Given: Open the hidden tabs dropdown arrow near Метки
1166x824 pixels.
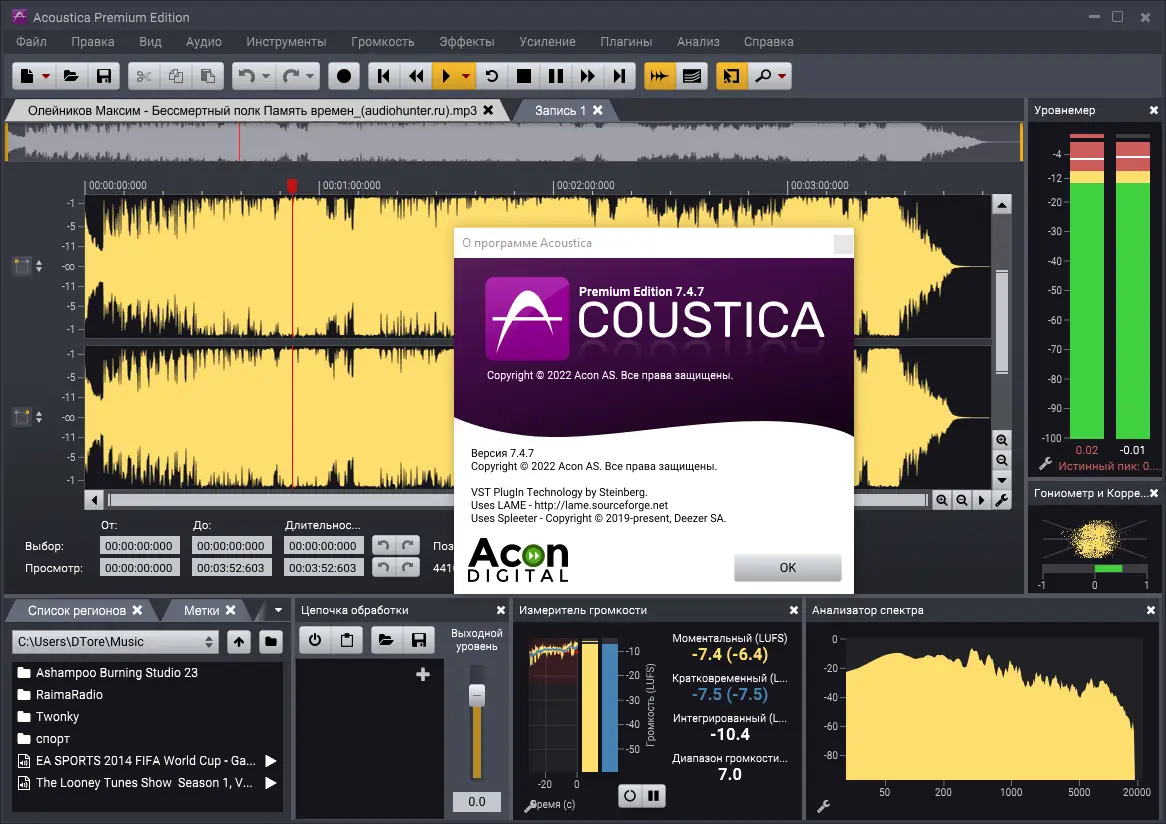Looking at the screenshot, I should point(278,611).
